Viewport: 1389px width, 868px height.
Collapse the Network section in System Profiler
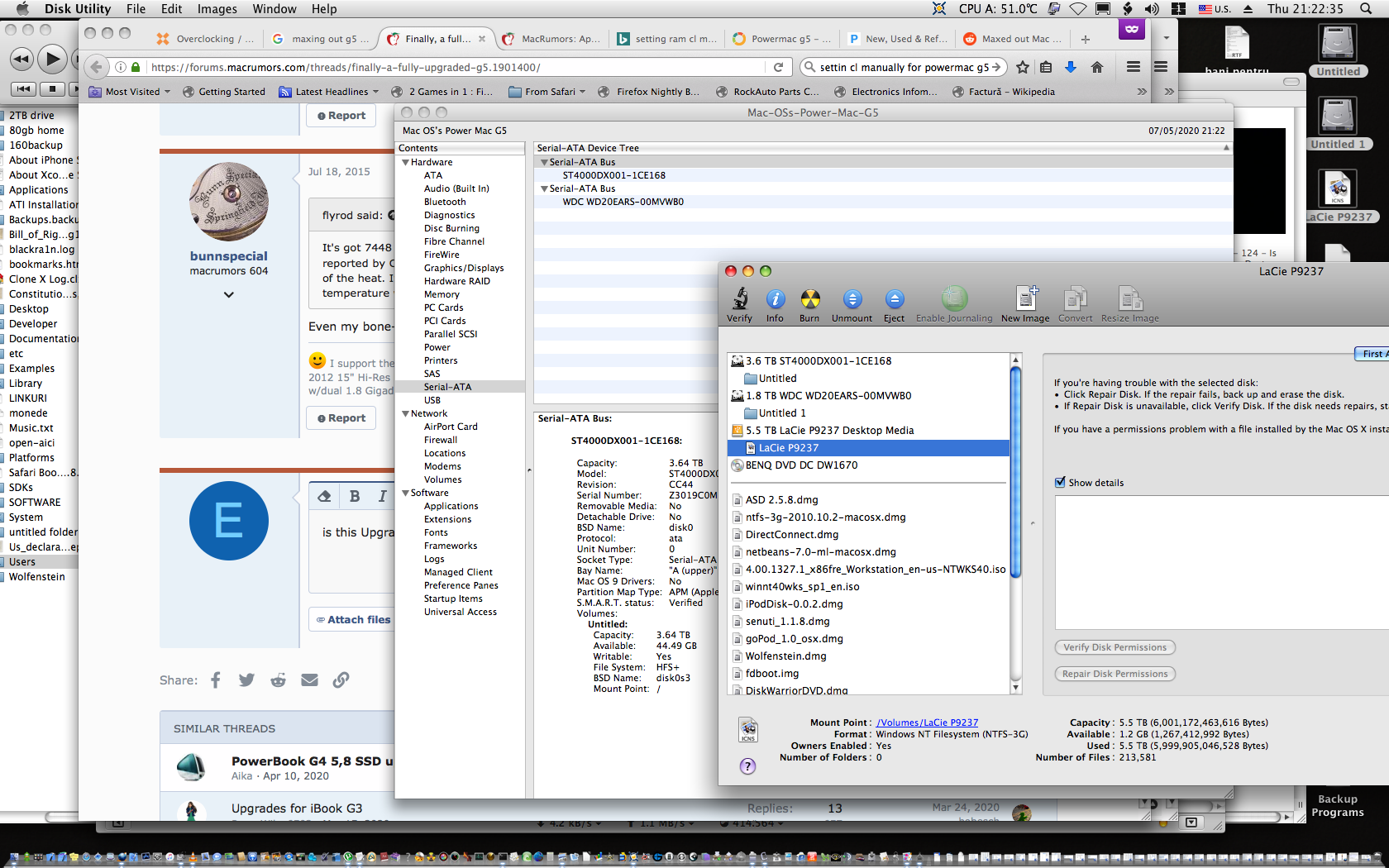coord(405,414)
